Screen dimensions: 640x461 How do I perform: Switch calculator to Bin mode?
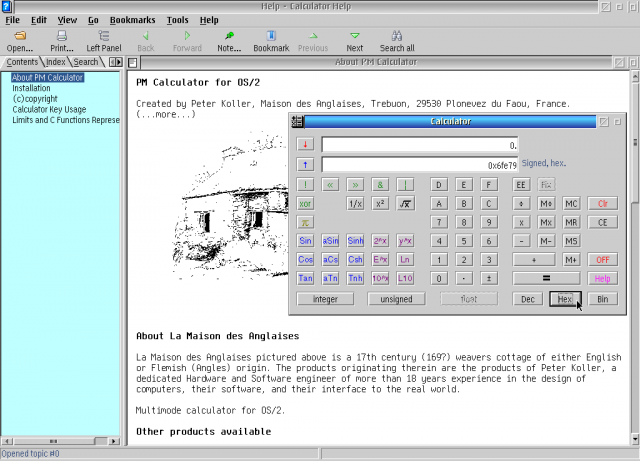pyautogui.click(x=602, y=299)
